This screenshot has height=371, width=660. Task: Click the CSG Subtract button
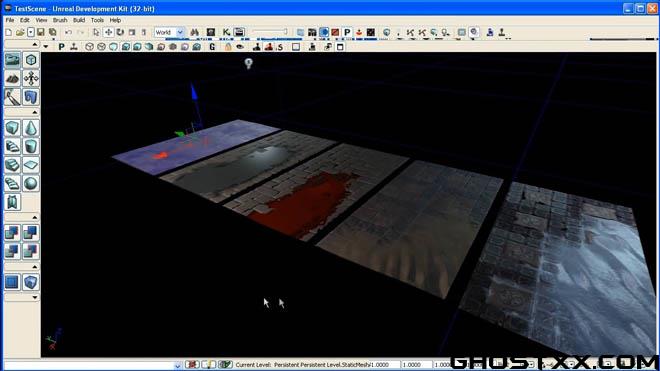[x=31, y=233]
